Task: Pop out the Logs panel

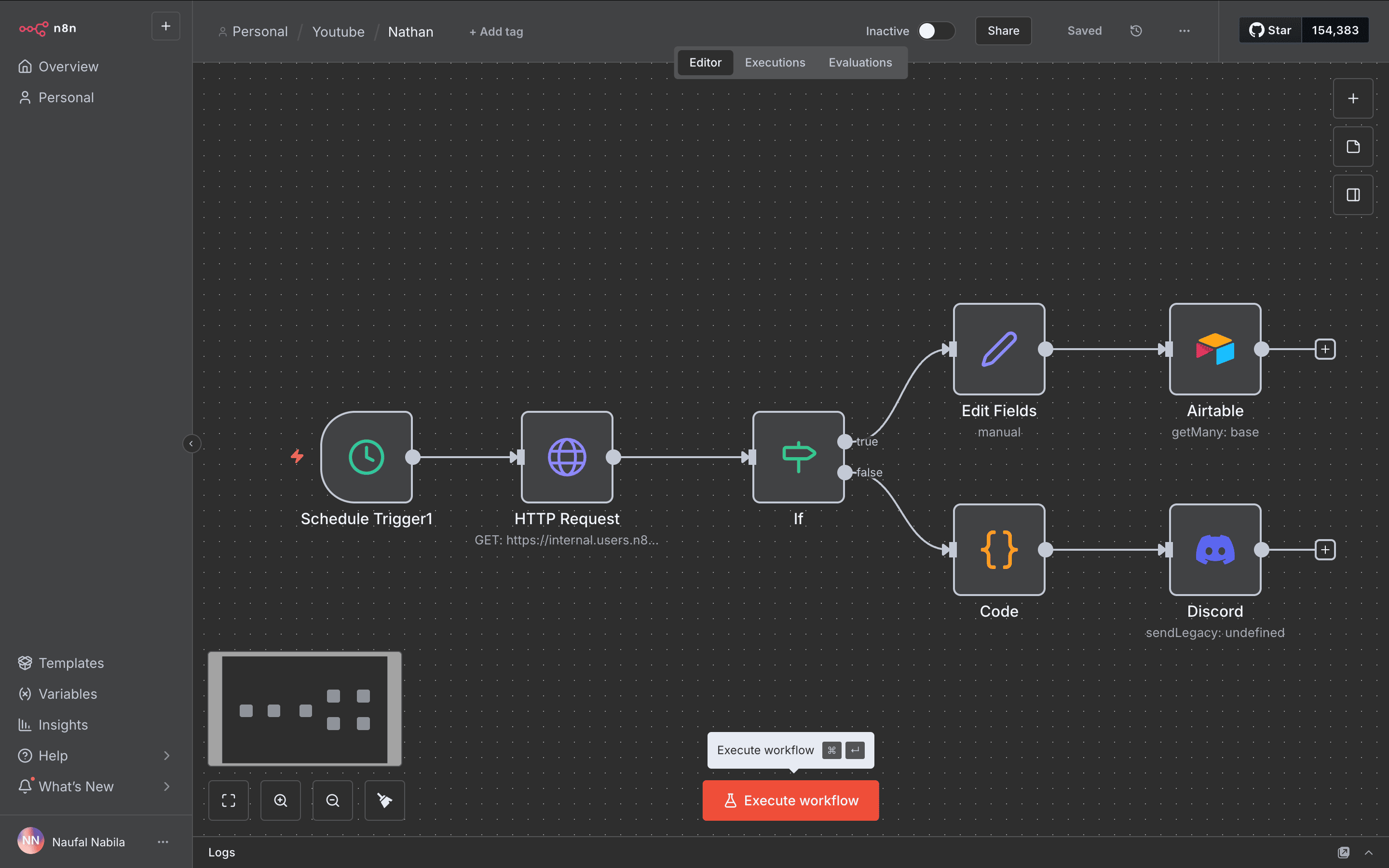Action: tap(1344, 853)
